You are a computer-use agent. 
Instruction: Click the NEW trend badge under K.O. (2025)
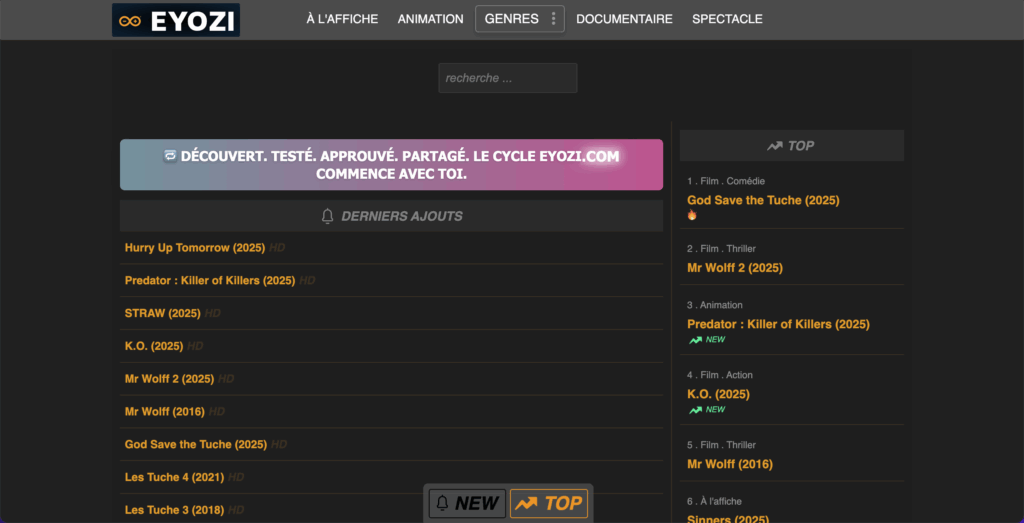click(707, 410)
